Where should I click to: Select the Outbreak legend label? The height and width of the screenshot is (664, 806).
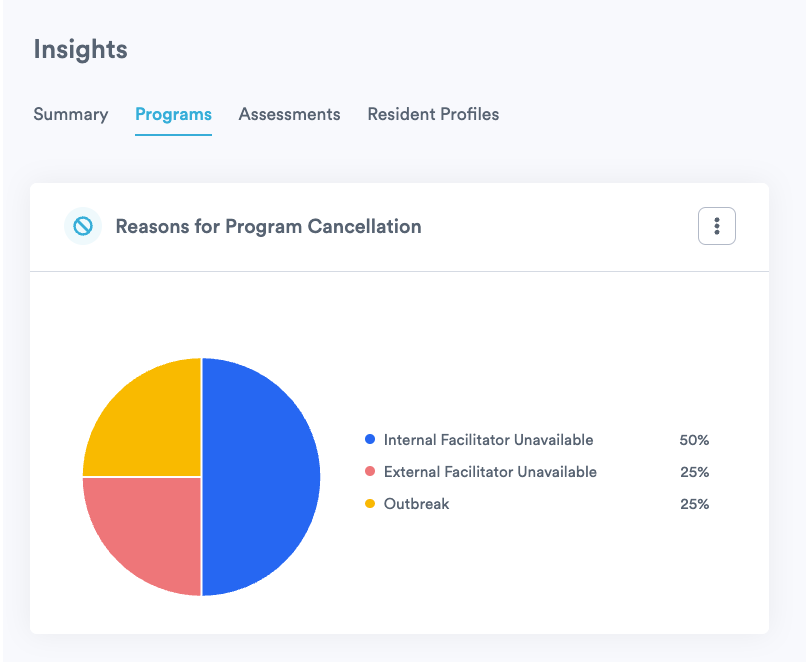[416, 504]
